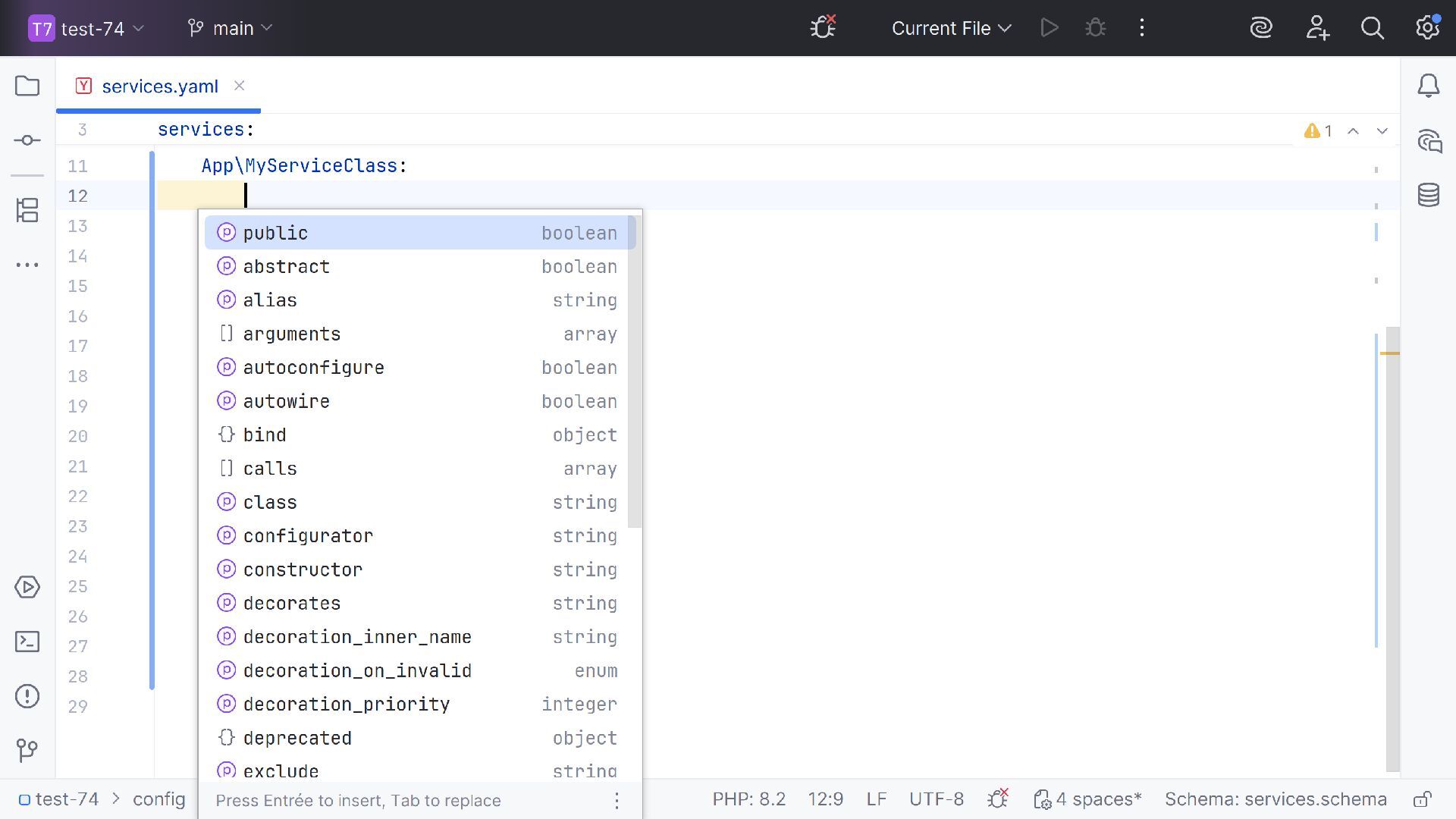Open the Git tool window
Viewport: 1456px width, 819px height.
pos(27,751)
